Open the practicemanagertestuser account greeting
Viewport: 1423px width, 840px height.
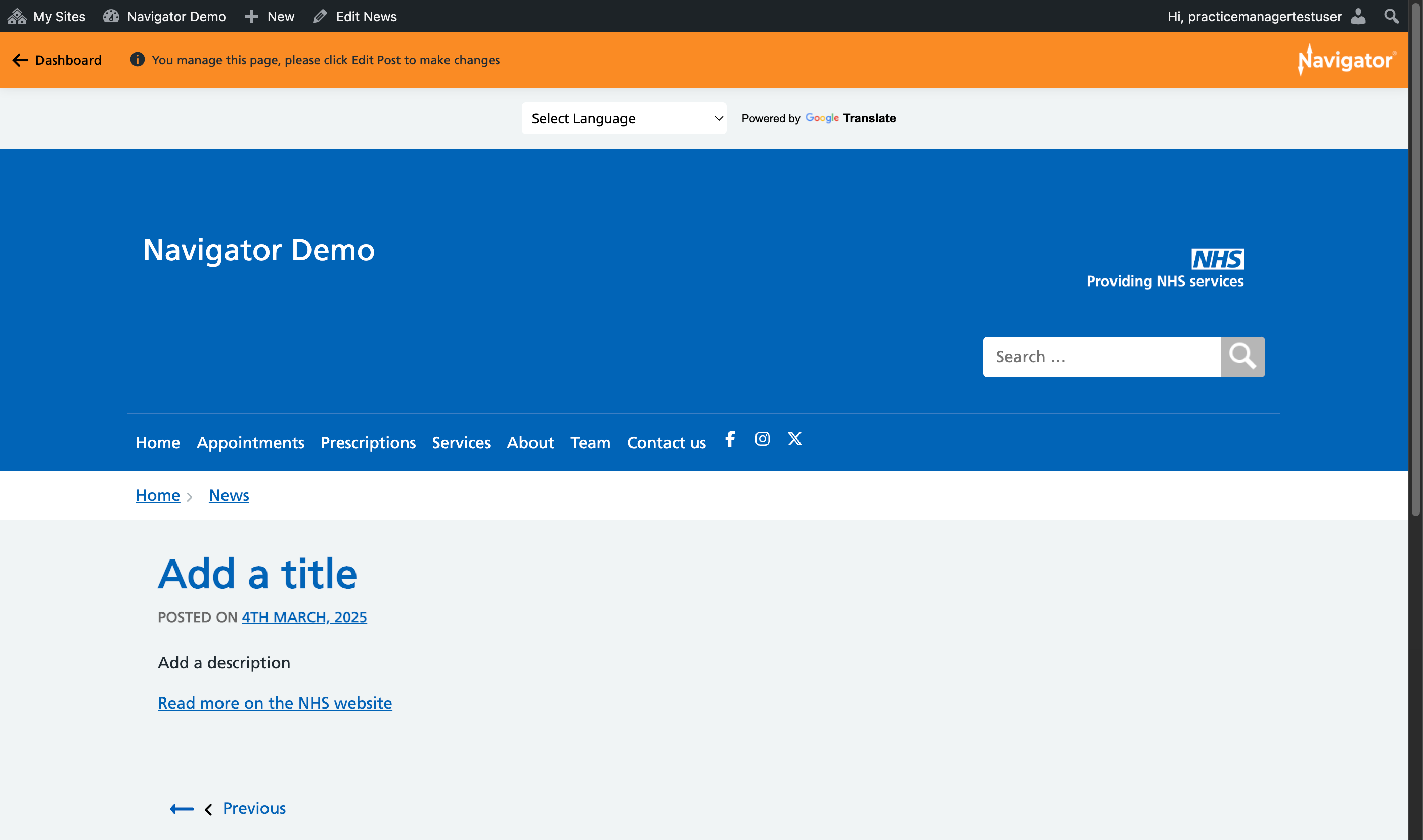pyautogui.click(x=1254, y=16)
